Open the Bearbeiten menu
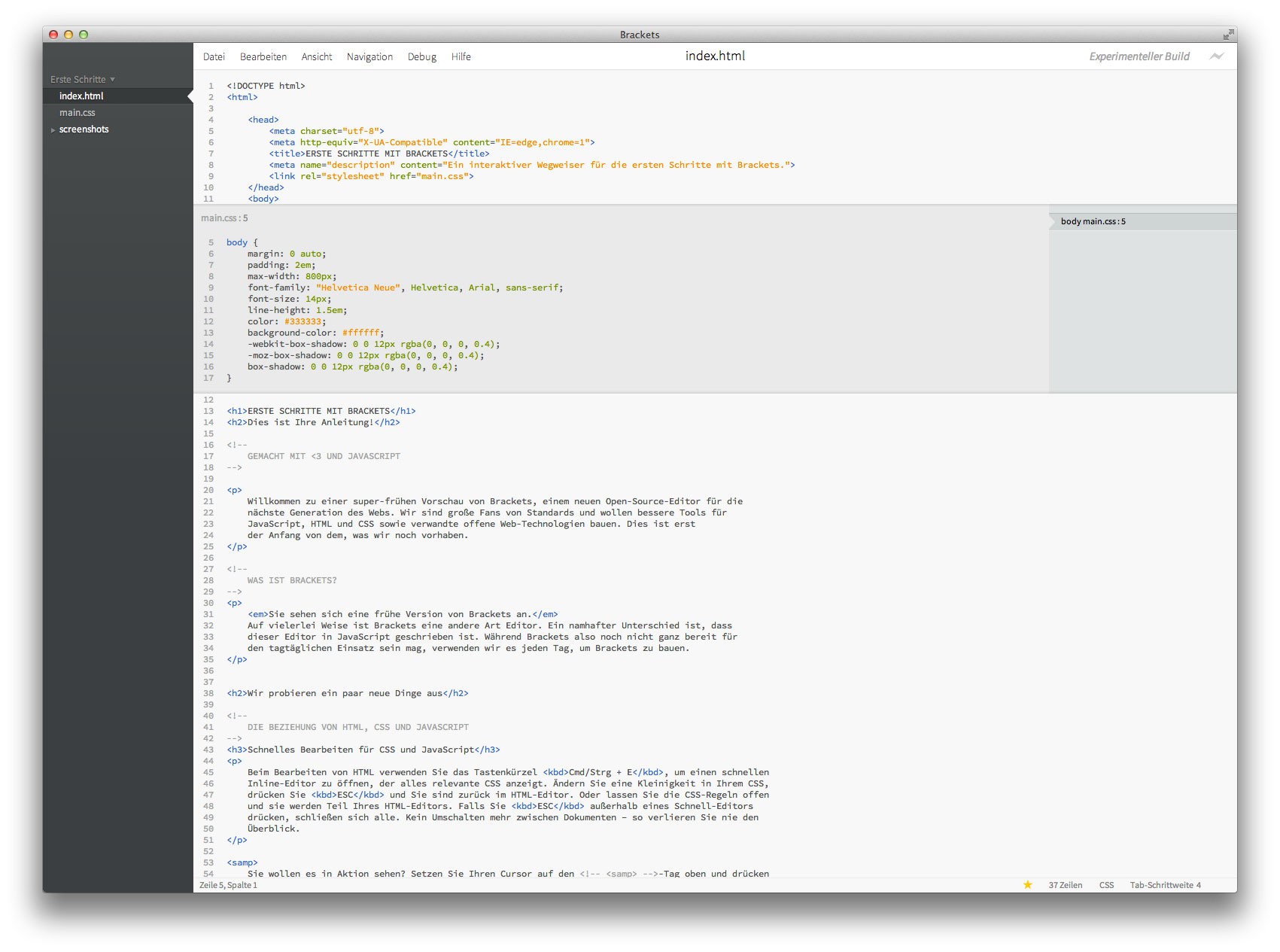1280x952 pixels. 263,57
